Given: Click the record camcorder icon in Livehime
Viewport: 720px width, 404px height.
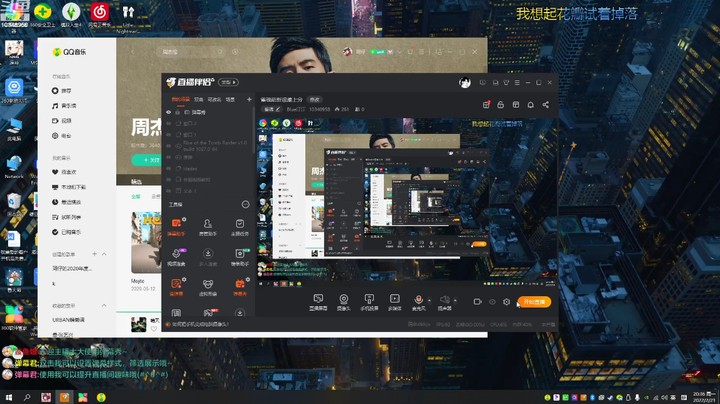Looking at the screenshot, I should pos(478,302).
